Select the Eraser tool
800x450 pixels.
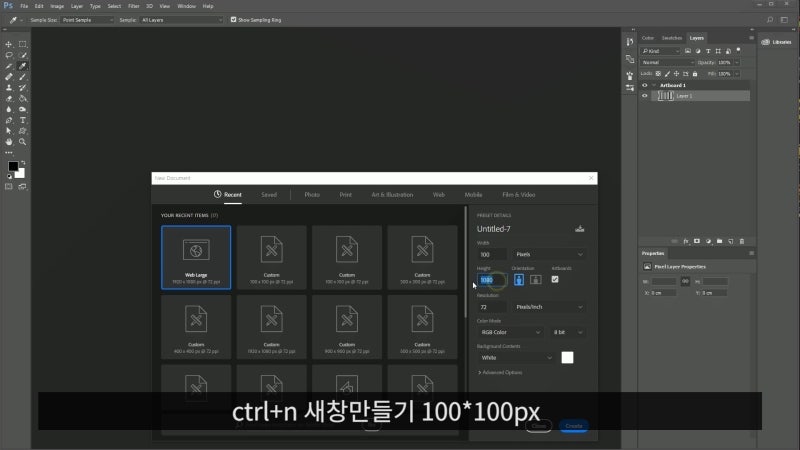coord(9,98)
